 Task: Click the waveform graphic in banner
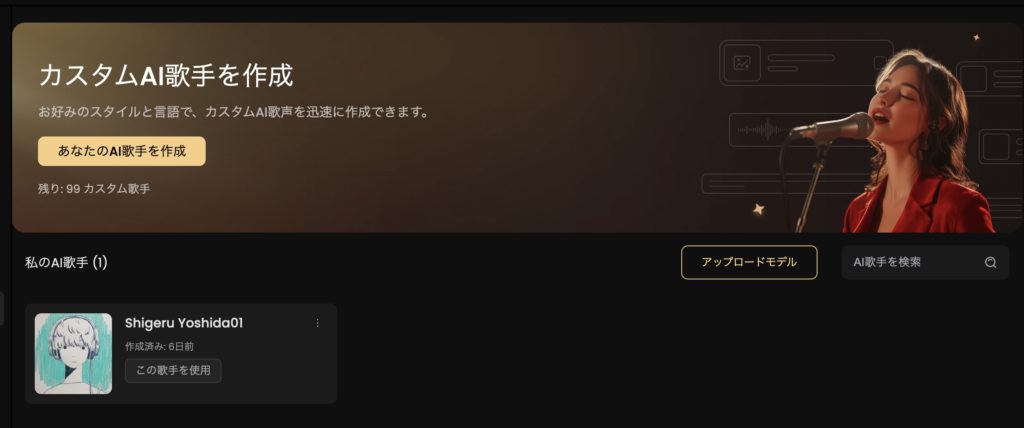763,130
